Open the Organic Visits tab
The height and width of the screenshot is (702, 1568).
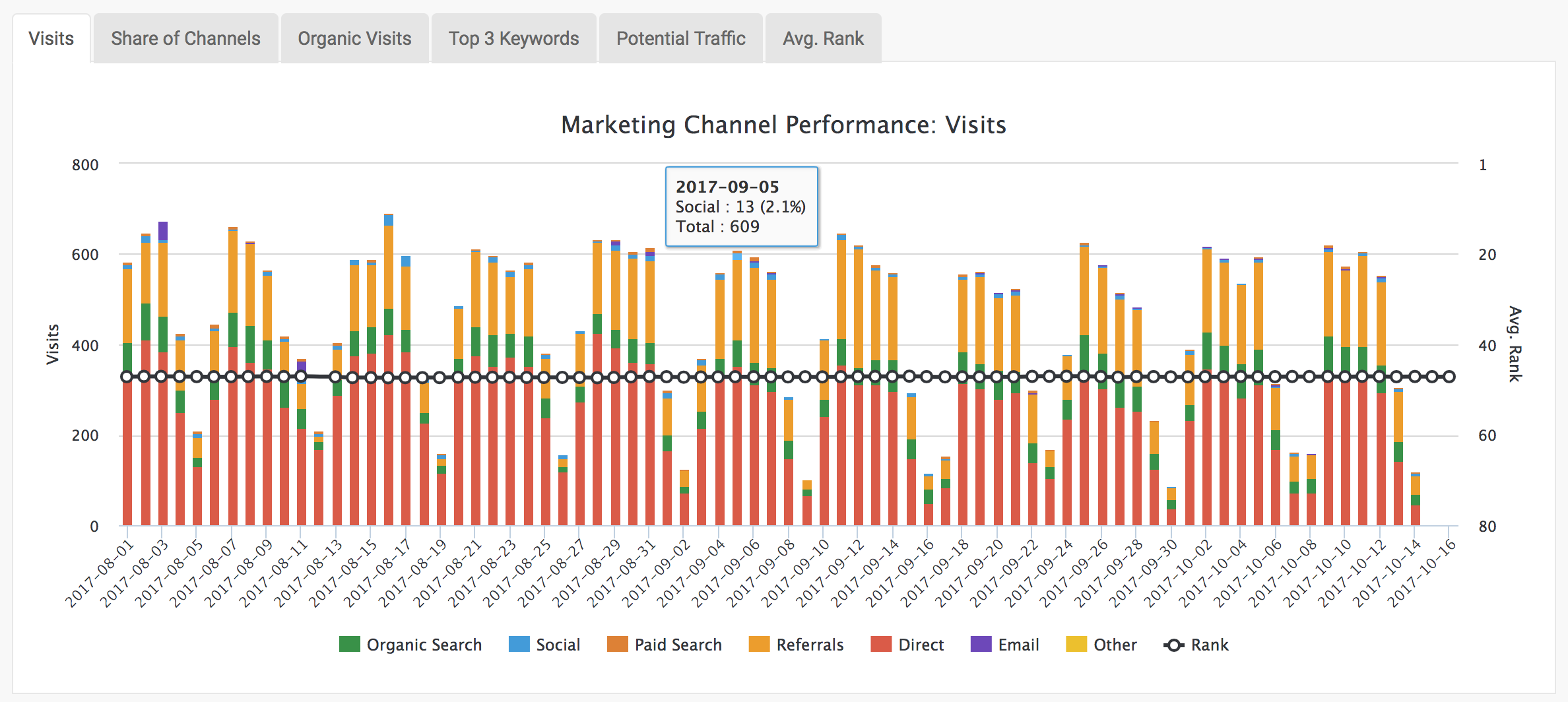coord(354,39)
